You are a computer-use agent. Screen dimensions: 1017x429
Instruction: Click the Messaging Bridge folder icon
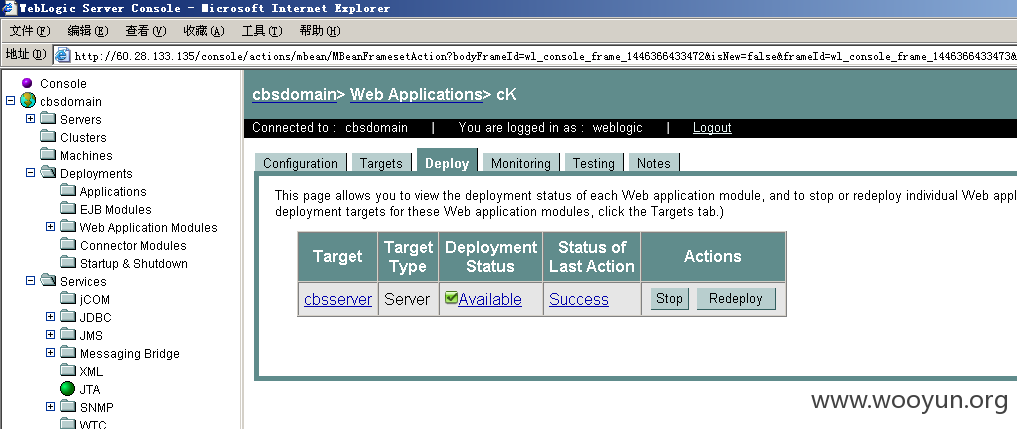coord(68,352)
